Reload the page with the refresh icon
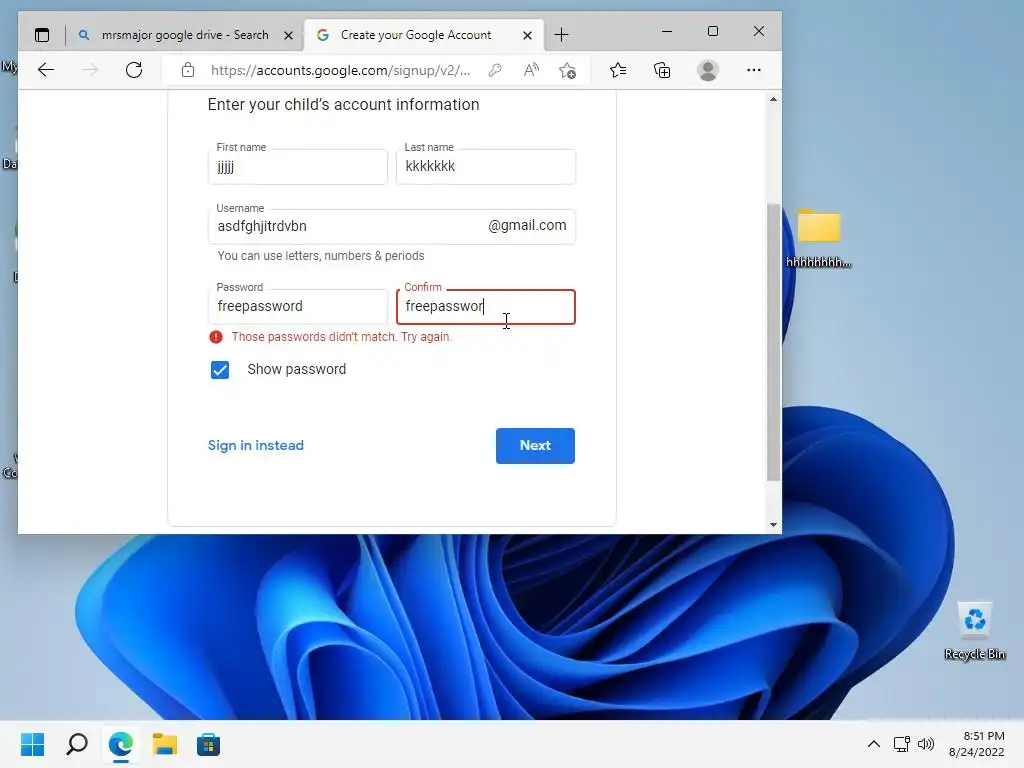Image resolution: width=1024 pixels, height=768 pixels. point(134,70)
